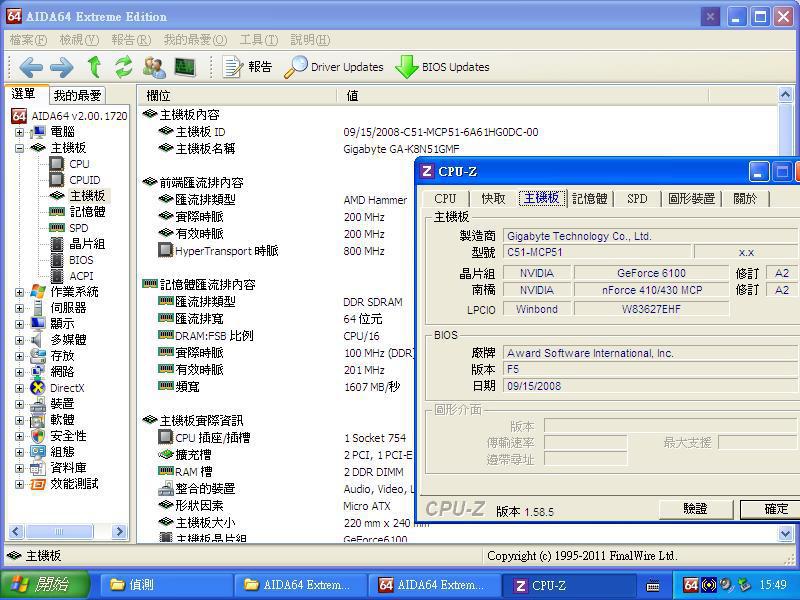Open BIOS Updates from the toolbar

(x=442, y=67)
